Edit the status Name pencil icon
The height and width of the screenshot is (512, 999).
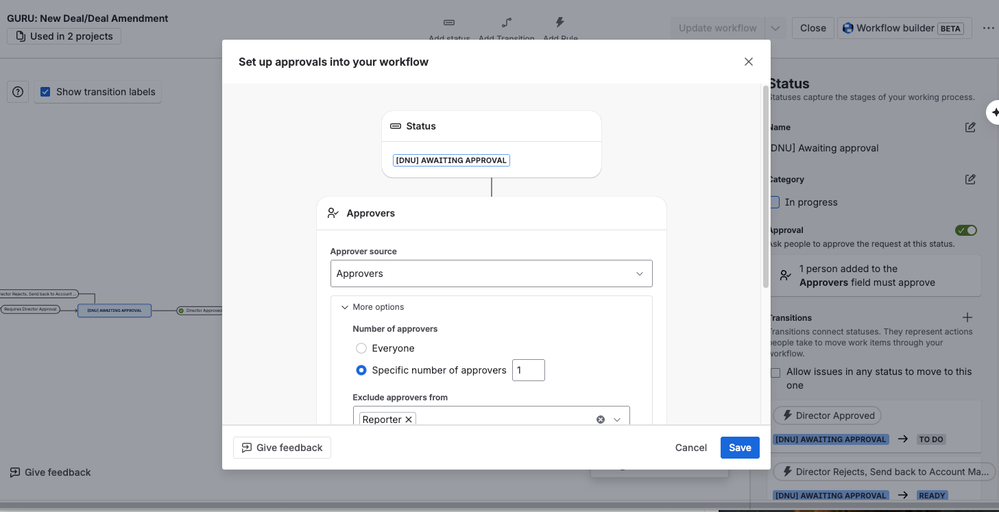click(970, 127)
